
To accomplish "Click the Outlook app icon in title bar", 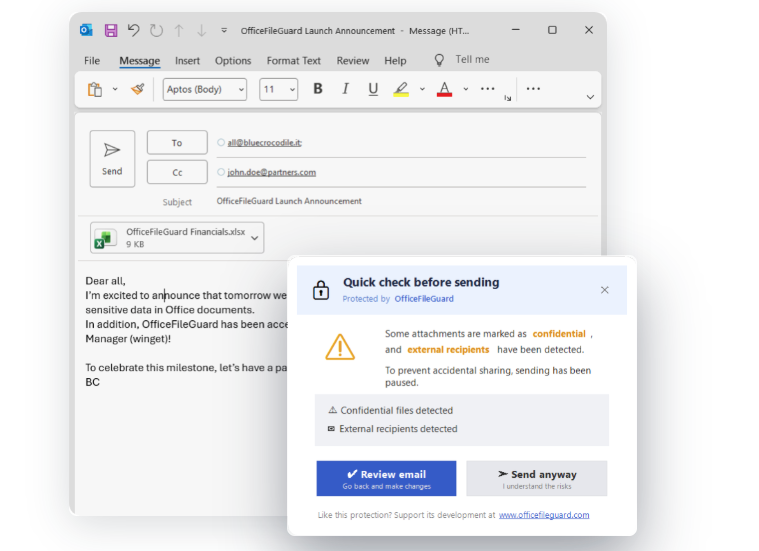I will 86,30.
